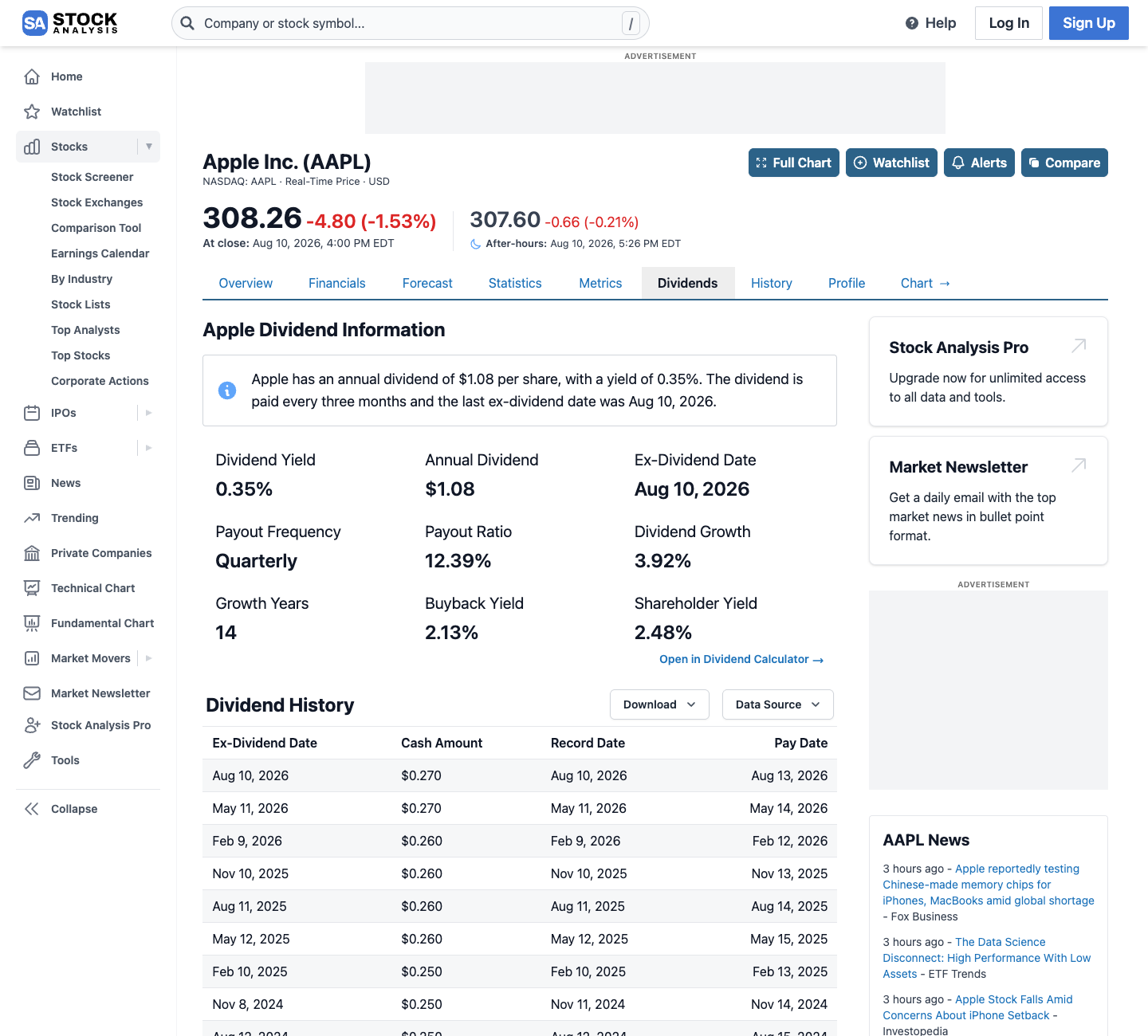
Task: Click the info icon in dividend summary
Action: (227, 390)
